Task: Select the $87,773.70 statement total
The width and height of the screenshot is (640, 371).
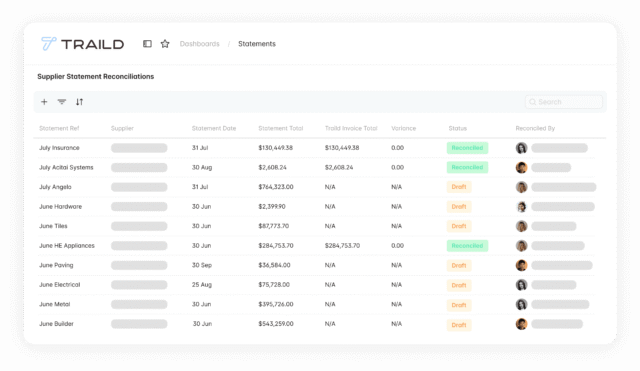Action: click(x=273, y=226)
